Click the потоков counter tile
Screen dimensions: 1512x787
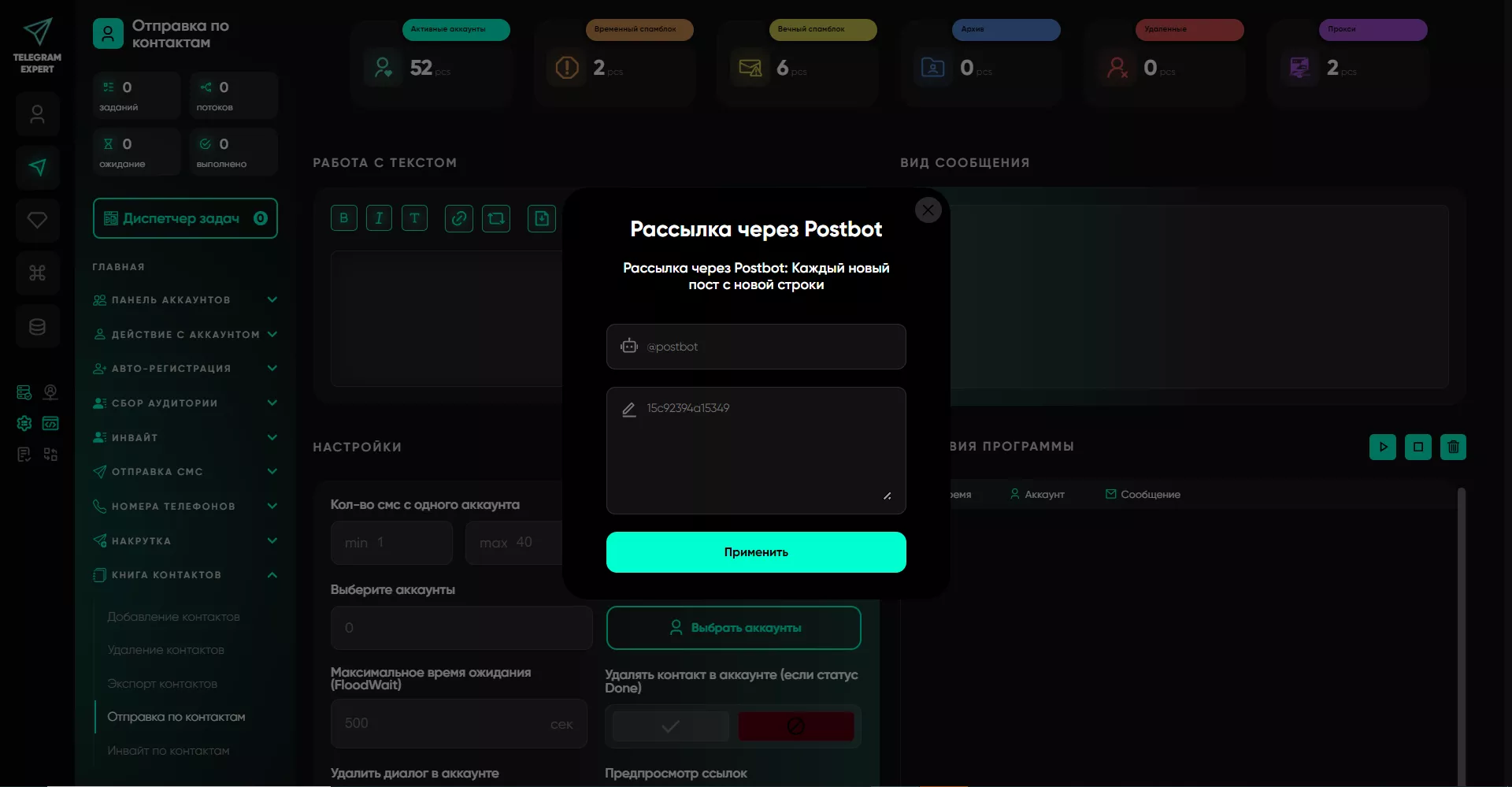[234, 95]
